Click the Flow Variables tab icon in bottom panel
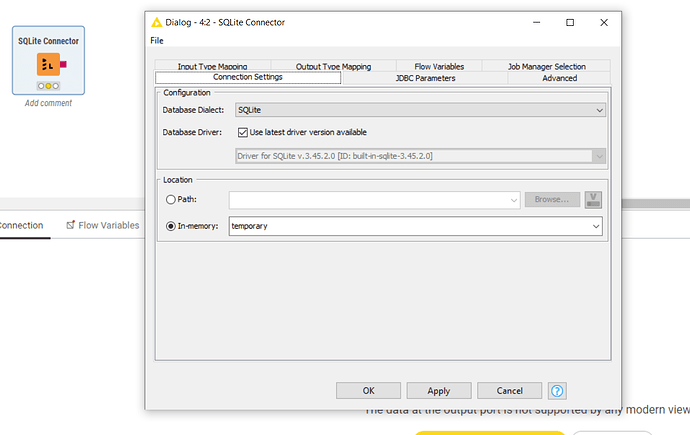The height and width of the screenshot is (435, 690). (70, 225)
